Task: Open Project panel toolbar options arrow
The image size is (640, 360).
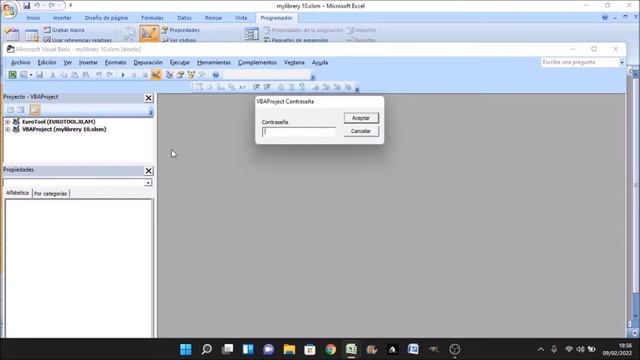Action: point(151,112)
